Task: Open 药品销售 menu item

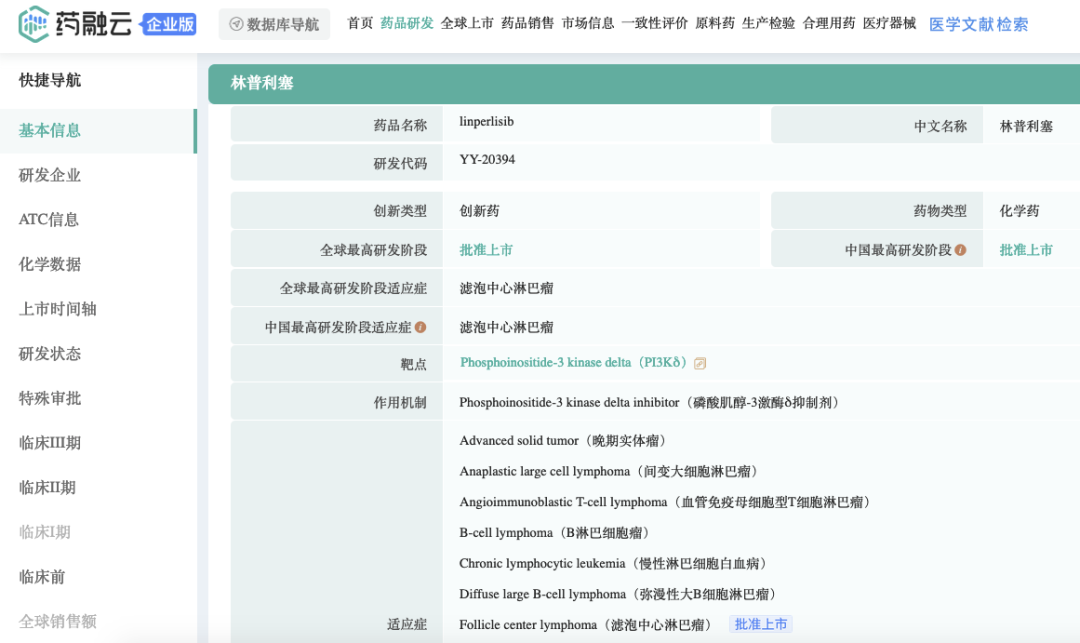Action: pyautogui.click(x=528, y=23)
